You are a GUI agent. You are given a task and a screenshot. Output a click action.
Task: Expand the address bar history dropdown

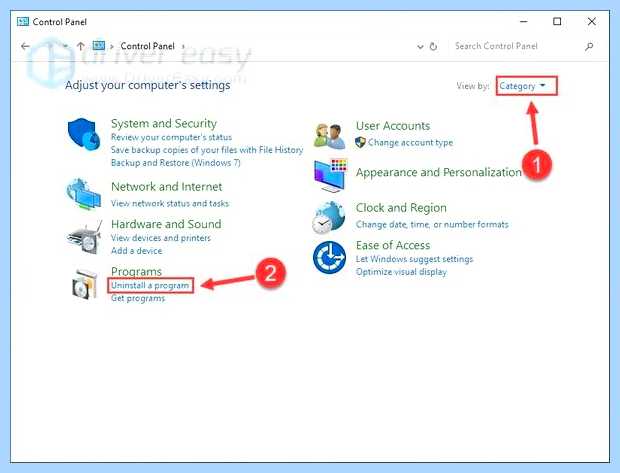click(420, 46)
